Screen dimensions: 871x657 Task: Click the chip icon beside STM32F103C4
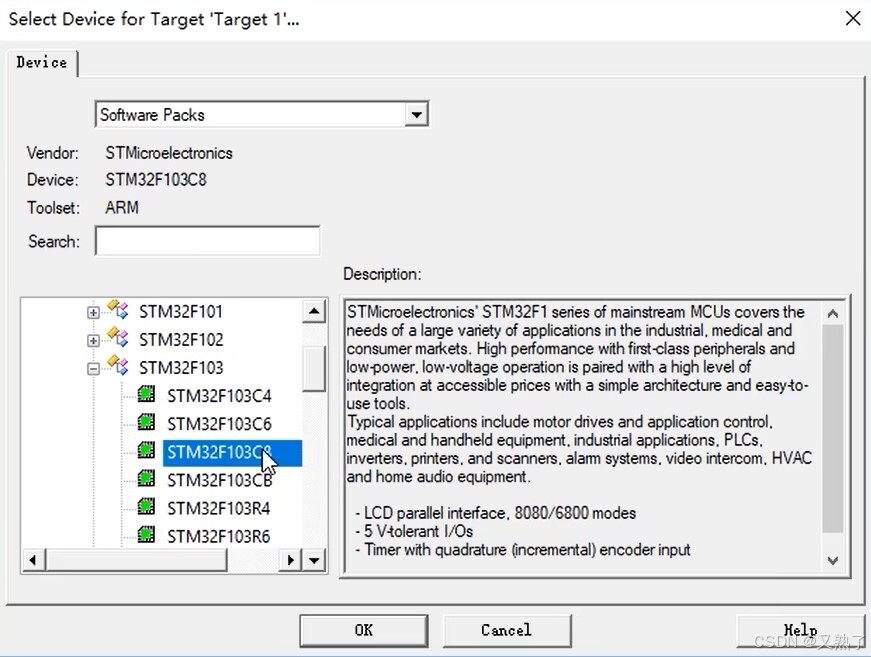pyautogui.click(x=146, y=394)
